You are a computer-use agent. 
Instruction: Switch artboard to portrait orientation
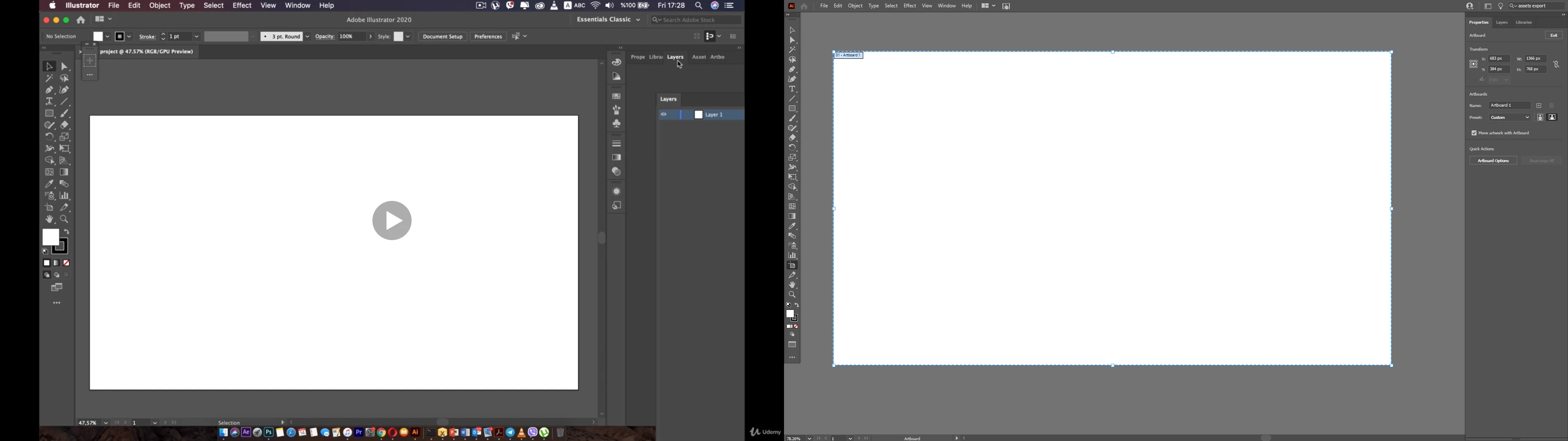[1540, 118]
